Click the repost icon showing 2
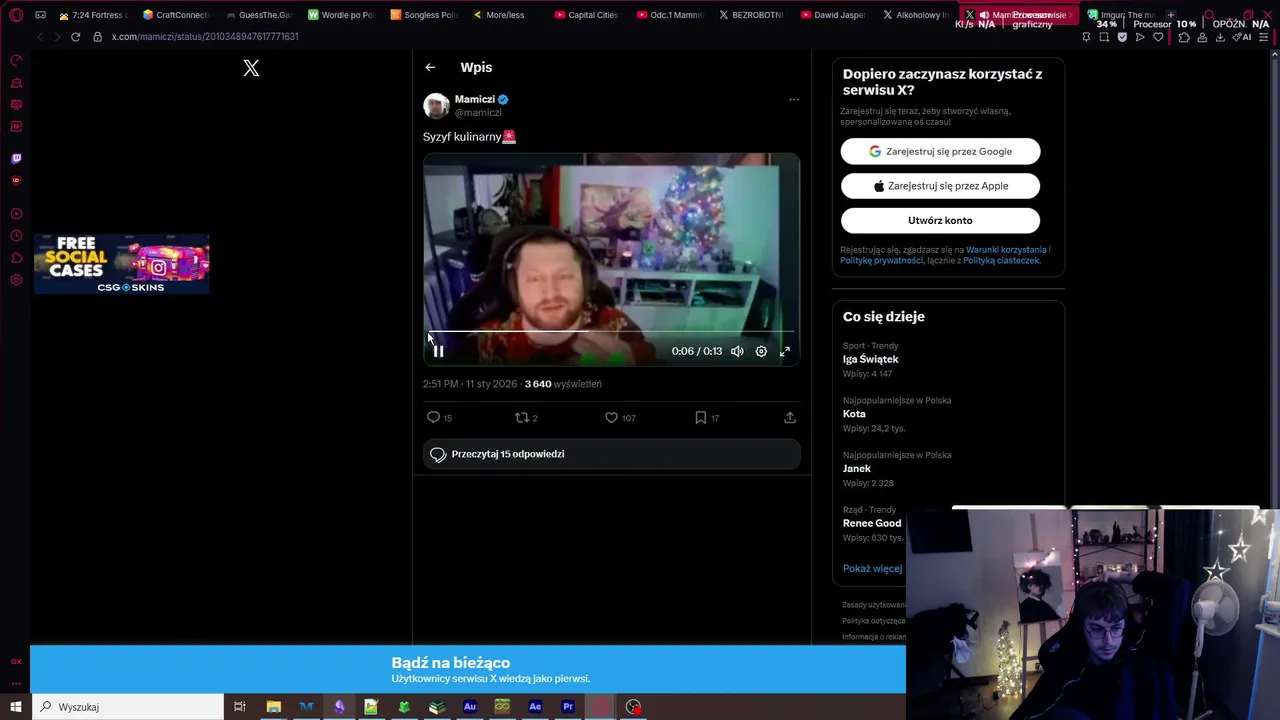This screenshot has height=720, width=1280. (521, 417)
